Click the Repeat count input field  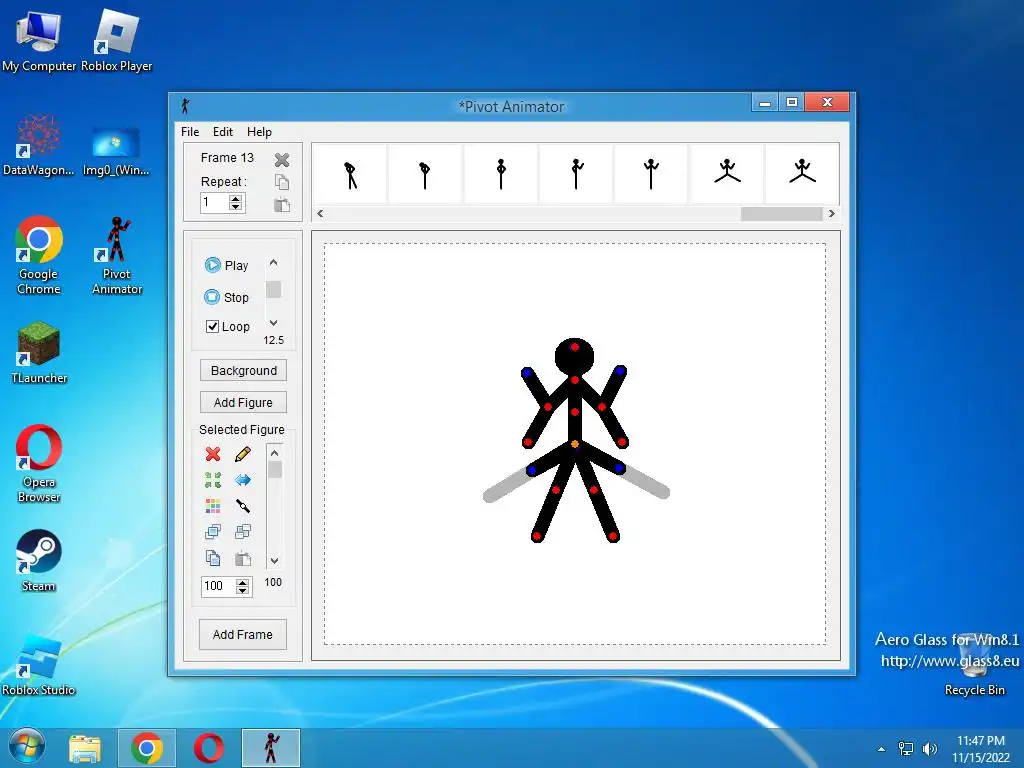tap(216, 202)
